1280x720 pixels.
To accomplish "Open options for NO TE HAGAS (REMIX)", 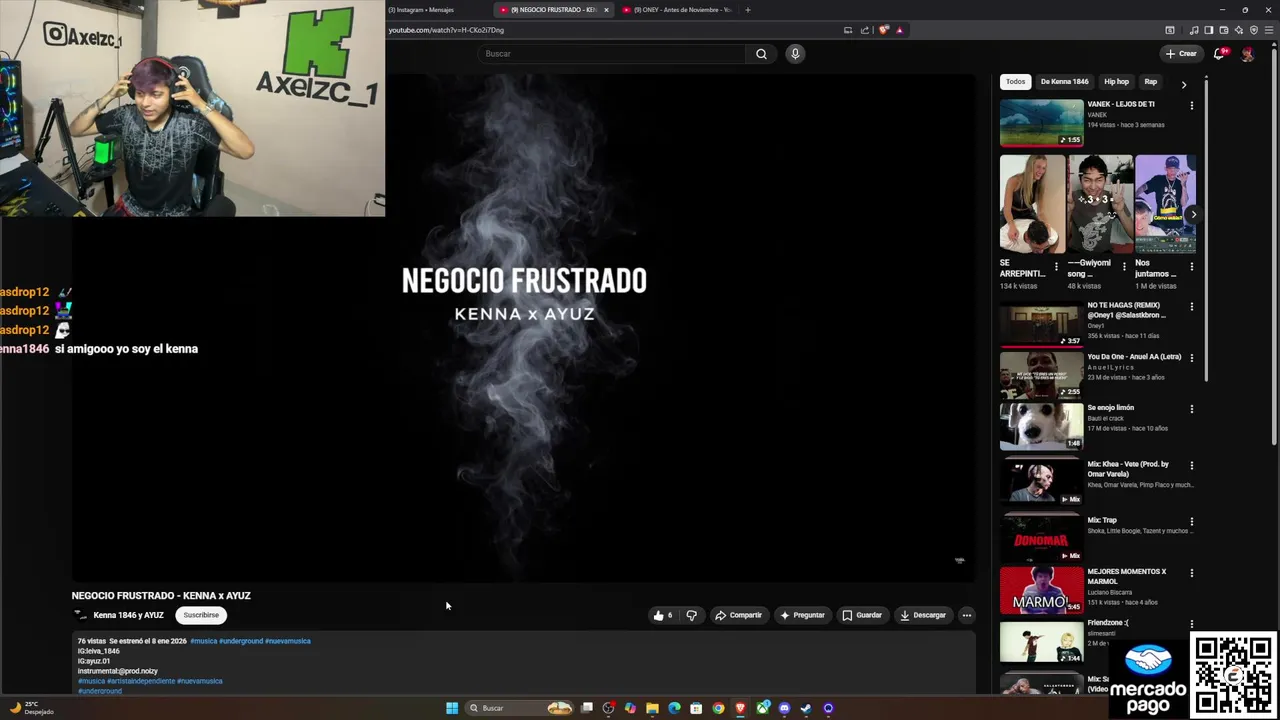I will 1191,307.
